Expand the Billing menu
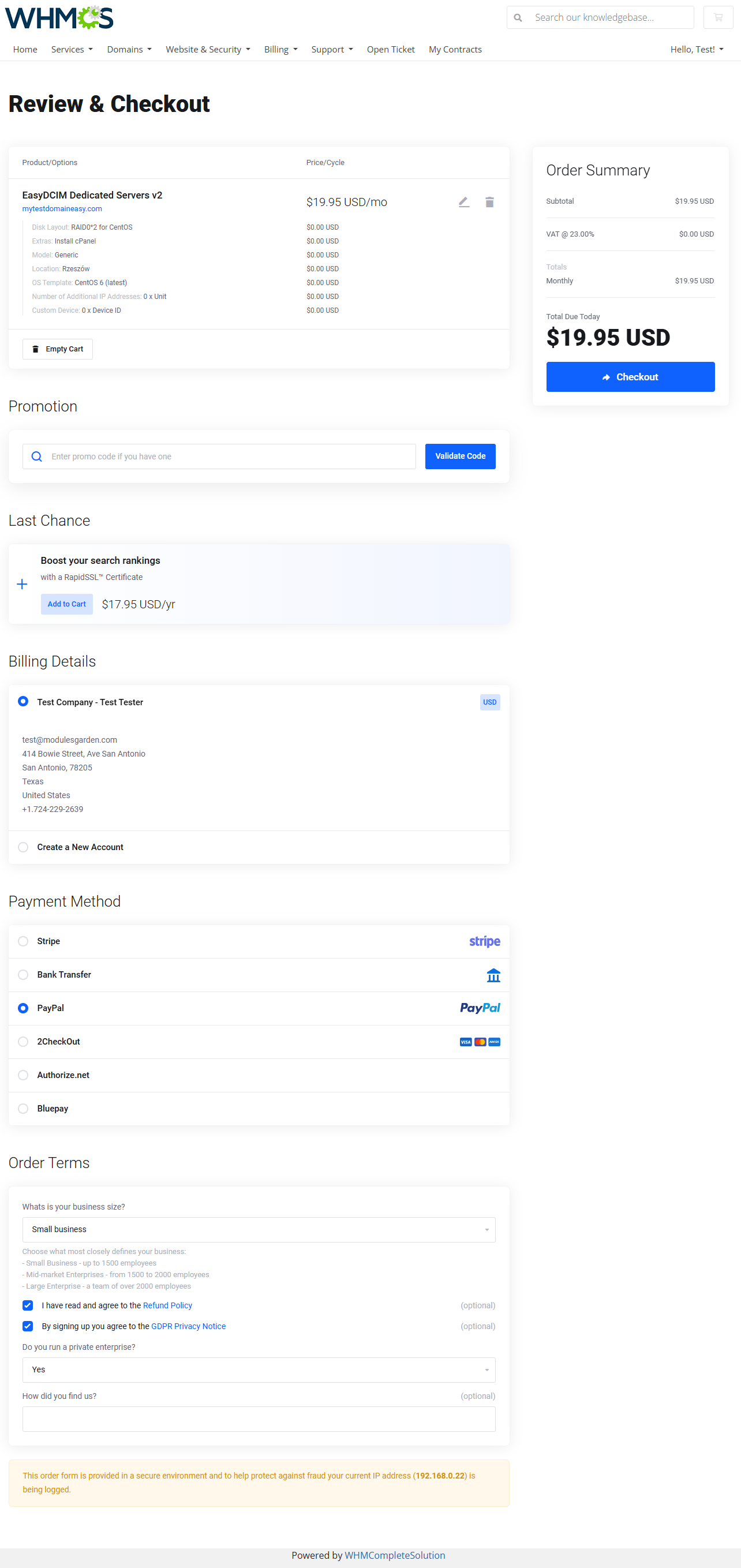Image resolution: width=741 pixels, height=1568 pixels. tap(280, 49)
